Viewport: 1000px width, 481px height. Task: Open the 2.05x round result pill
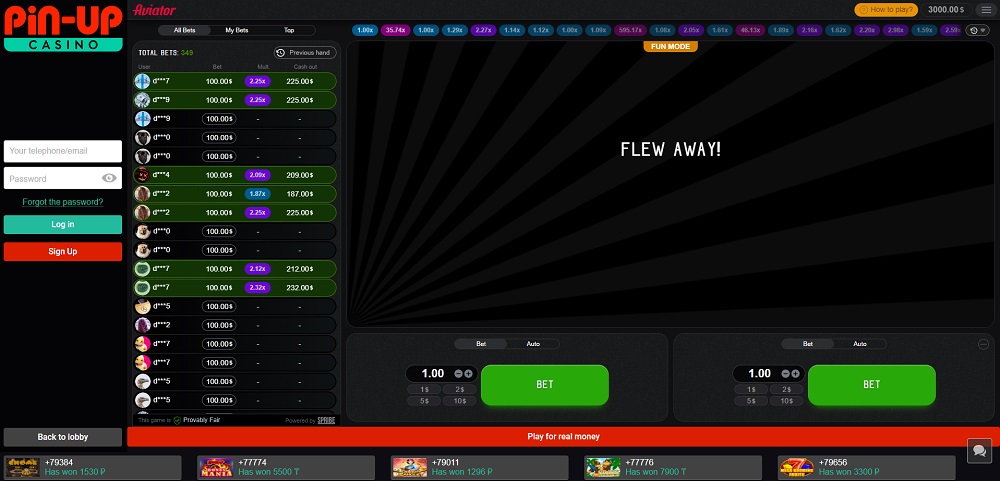coord(691,30)
